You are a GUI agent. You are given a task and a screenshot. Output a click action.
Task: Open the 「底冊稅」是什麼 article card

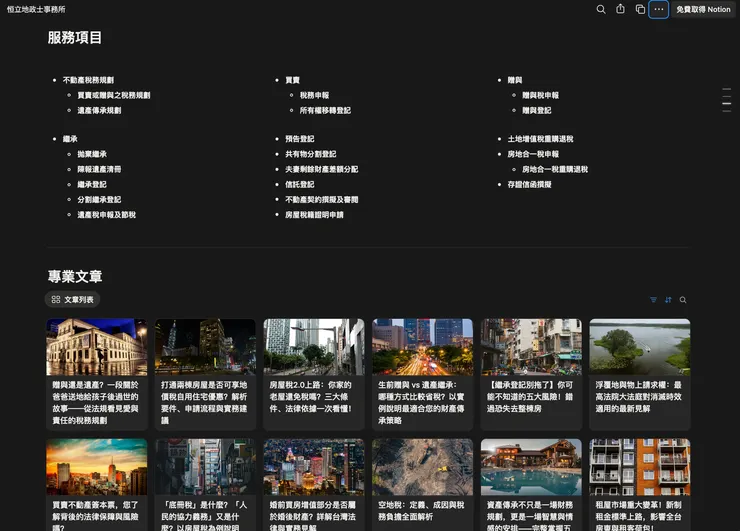[205, 485]
